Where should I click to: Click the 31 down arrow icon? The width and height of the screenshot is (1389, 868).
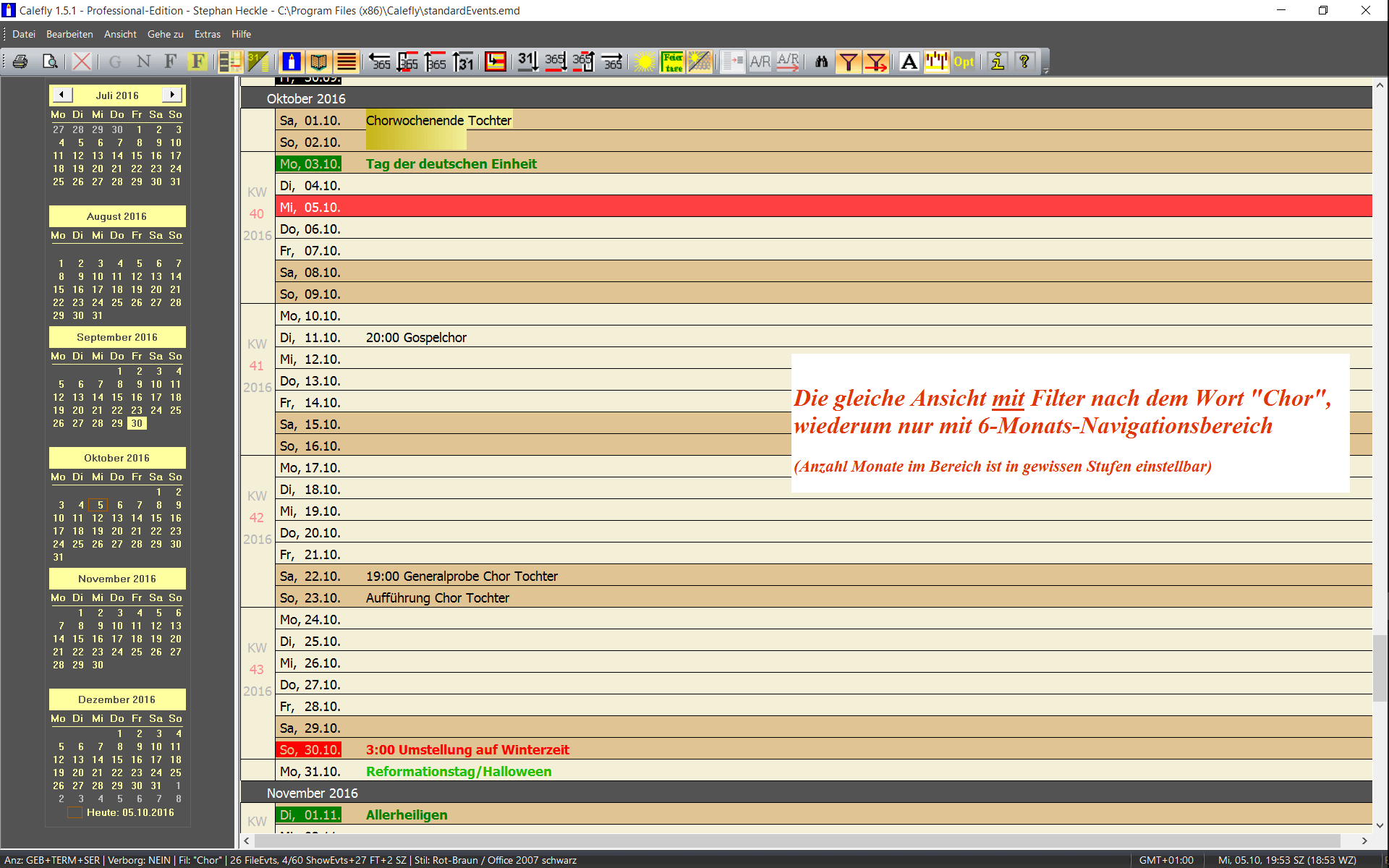click(527, 61)
